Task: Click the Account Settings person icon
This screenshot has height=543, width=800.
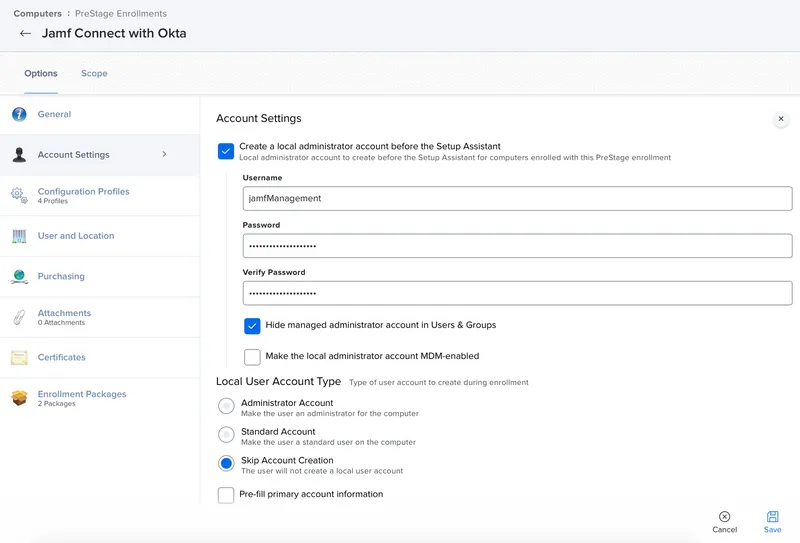Action: [x=19, y=155]
